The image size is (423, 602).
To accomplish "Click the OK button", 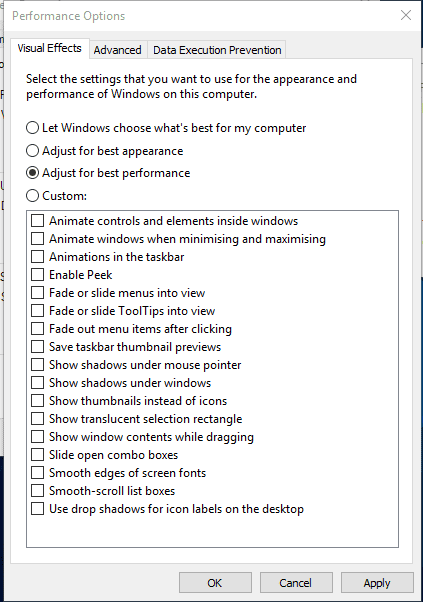I will click(x=215, y=583).
